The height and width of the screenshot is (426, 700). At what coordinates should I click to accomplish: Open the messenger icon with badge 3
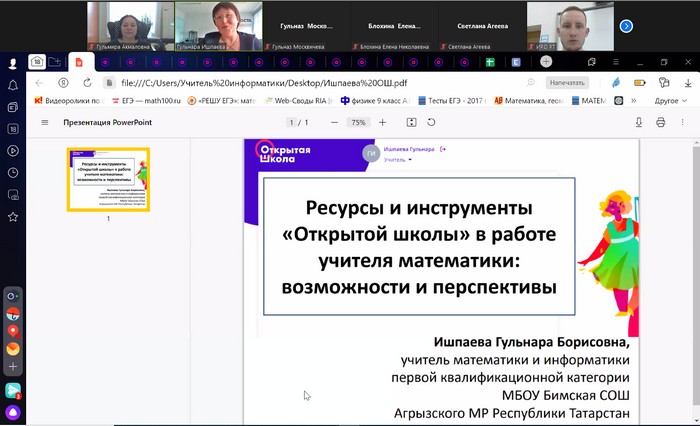(13, 391)
